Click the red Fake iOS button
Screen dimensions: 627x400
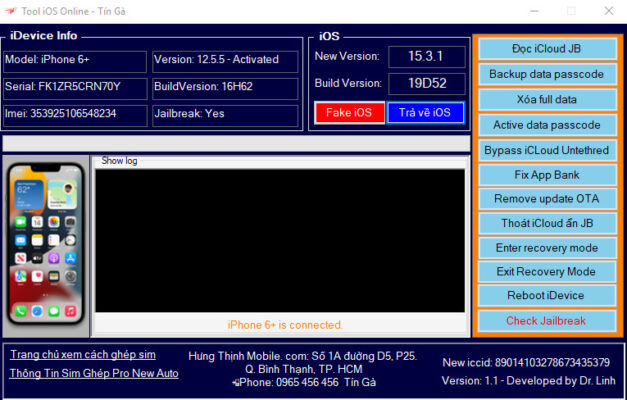[x=349, y=113]
